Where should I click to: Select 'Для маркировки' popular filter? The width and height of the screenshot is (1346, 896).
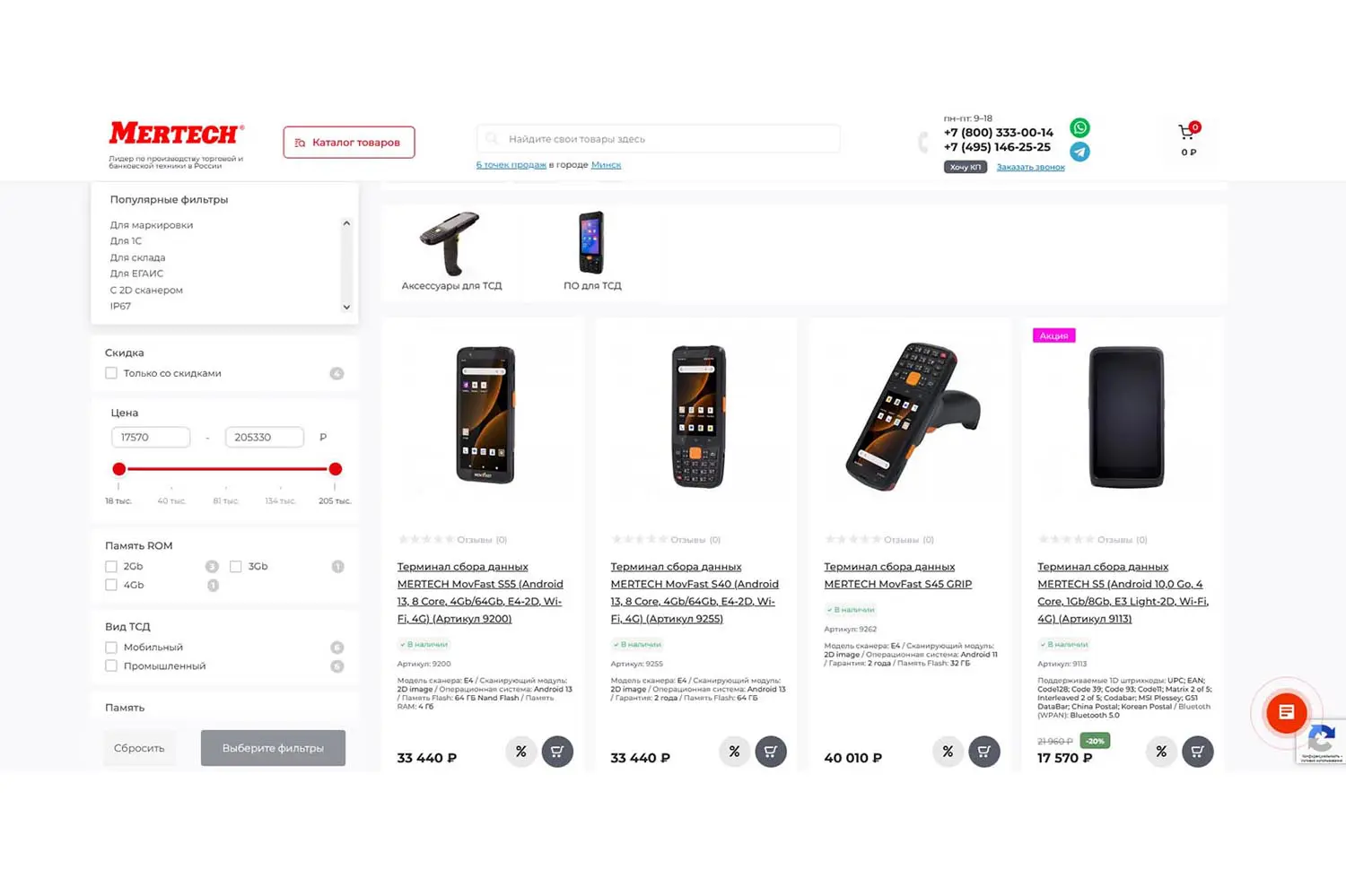152,225
